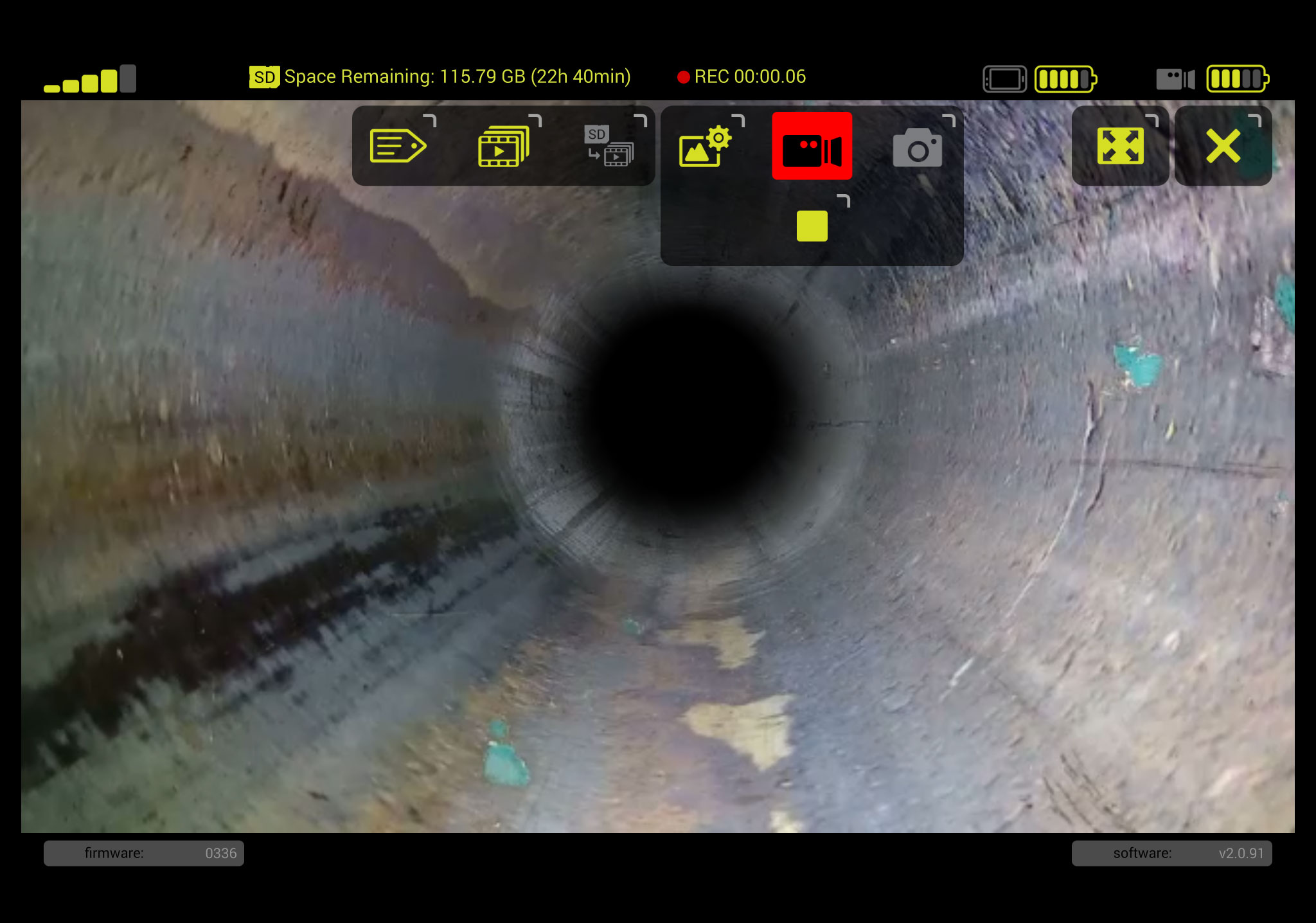
Task: Open the REC 00:00.06 timer display
Action: (x=742, y=76)
